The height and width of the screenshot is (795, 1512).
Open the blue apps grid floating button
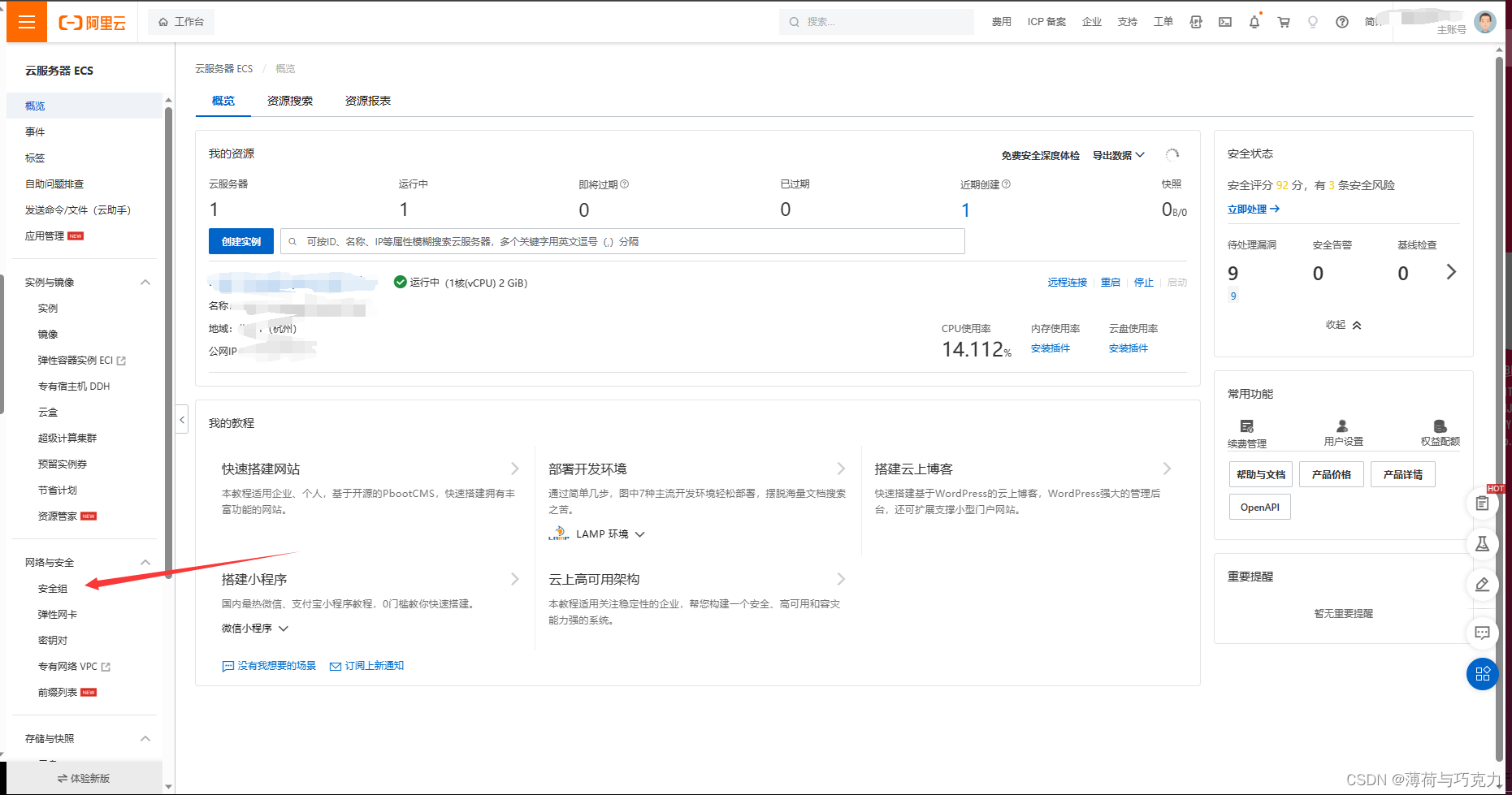point(1483,674)
